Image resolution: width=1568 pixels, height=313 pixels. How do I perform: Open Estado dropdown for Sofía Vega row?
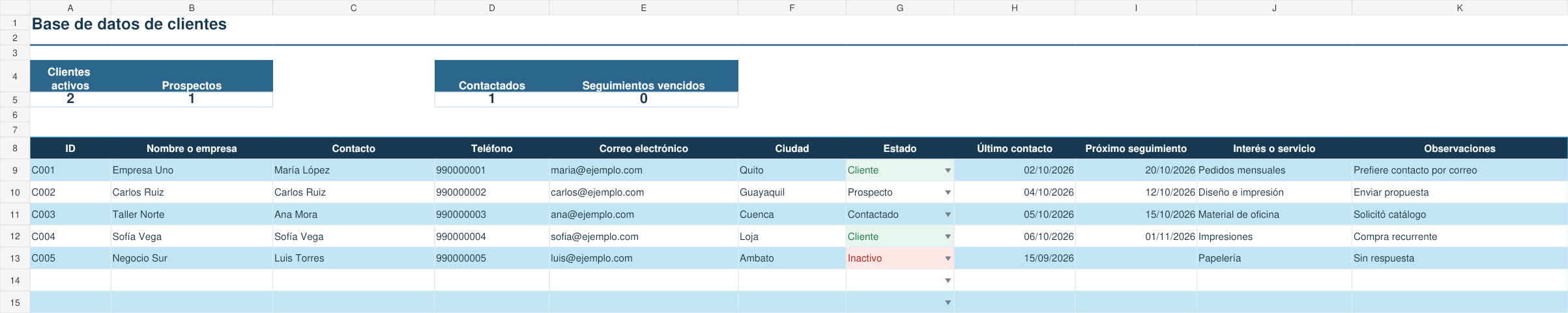point(948,237)
